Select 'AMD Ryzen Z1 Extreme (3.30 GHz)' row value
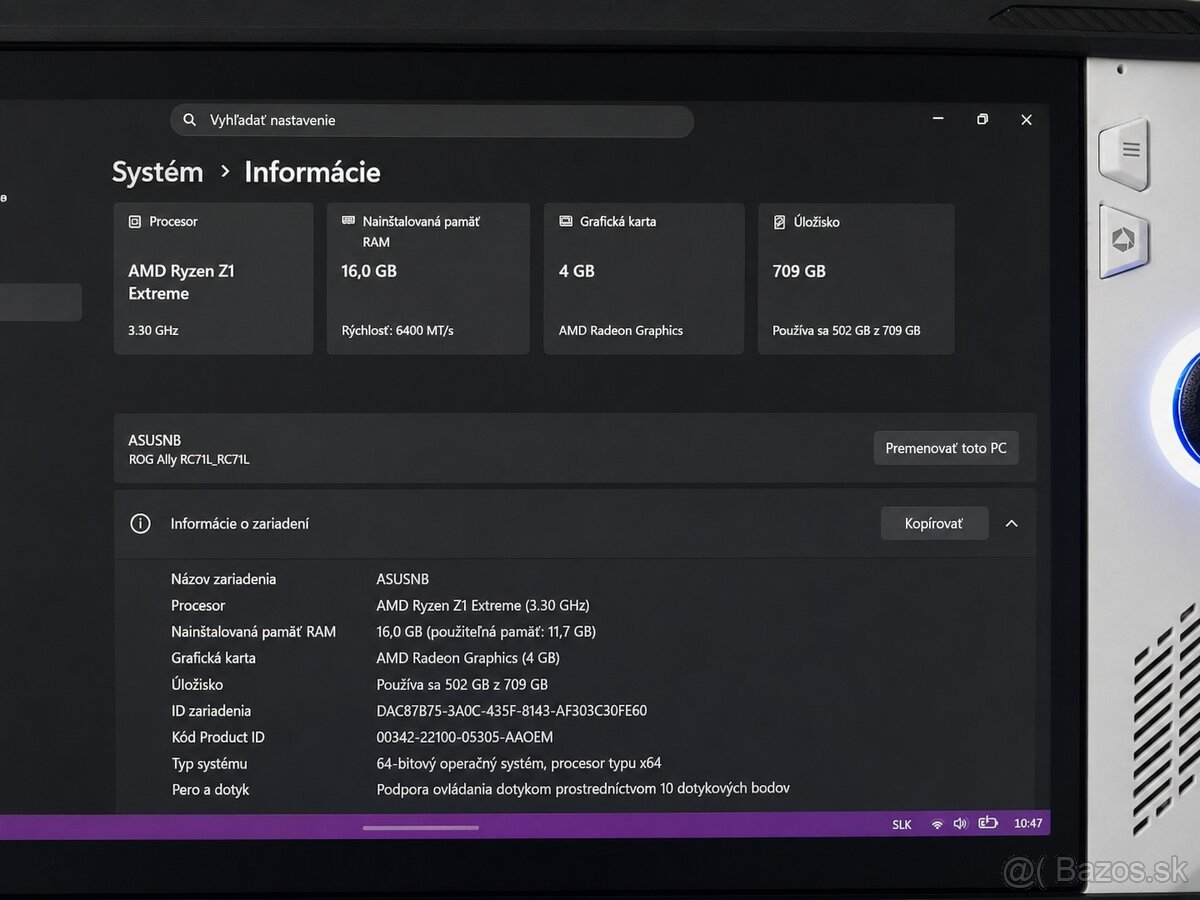The image size is (1200, 900). pyautogui.click(x=483, y=605)
